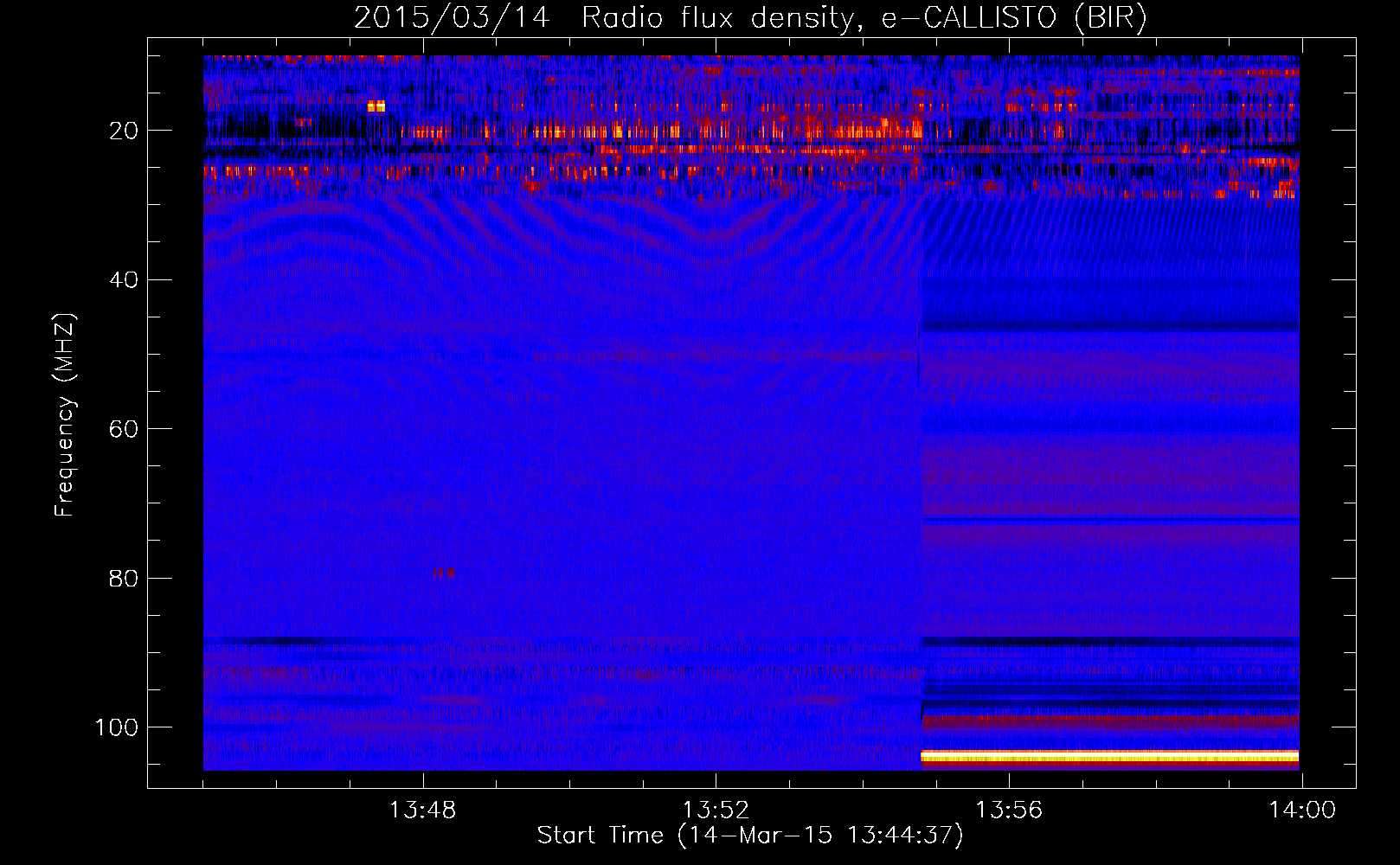Click the 100 MHz frequency tick label
The image size is (1400, 865).
(117, 727)
